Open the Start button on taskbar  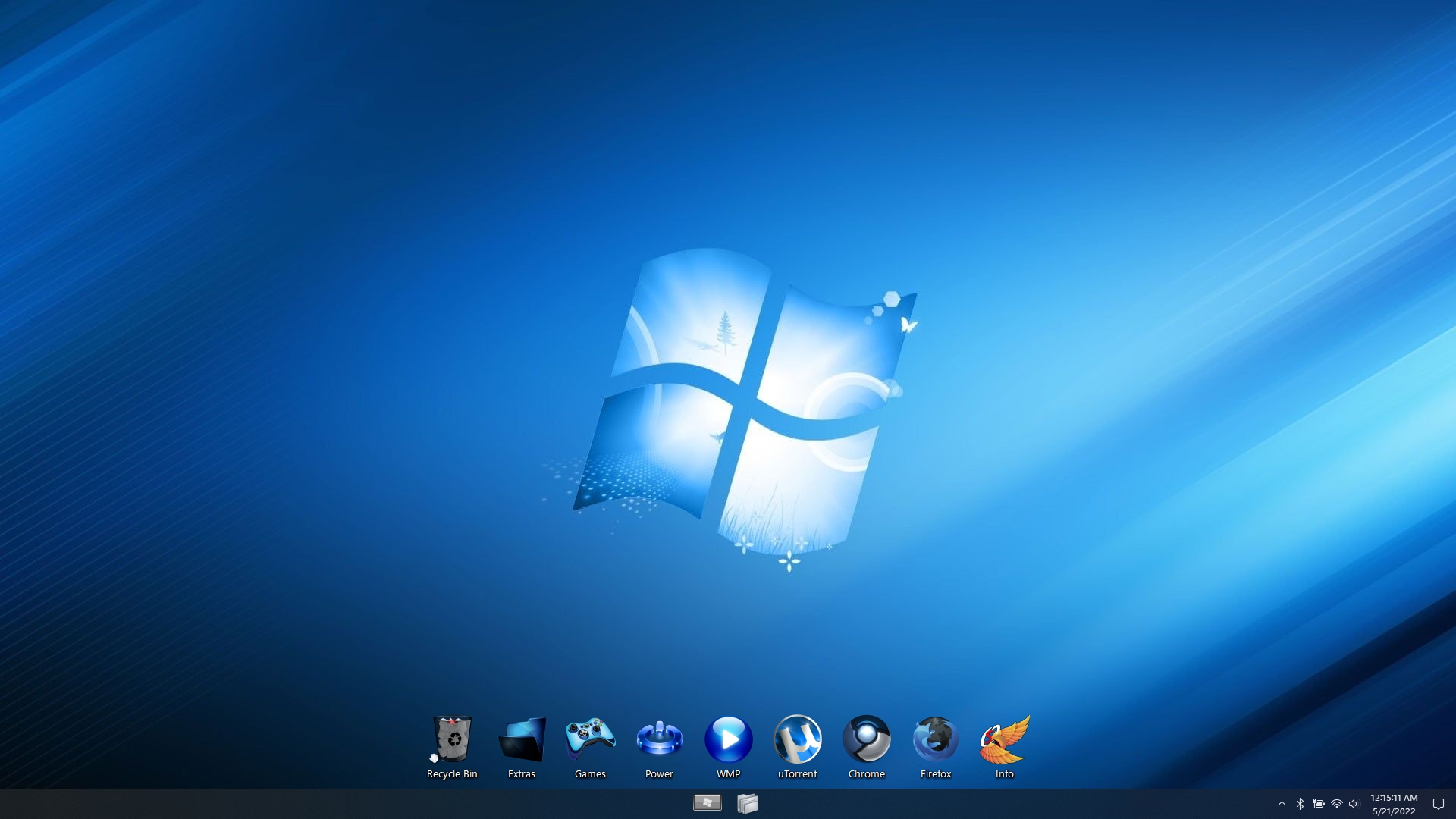(708, 803)
